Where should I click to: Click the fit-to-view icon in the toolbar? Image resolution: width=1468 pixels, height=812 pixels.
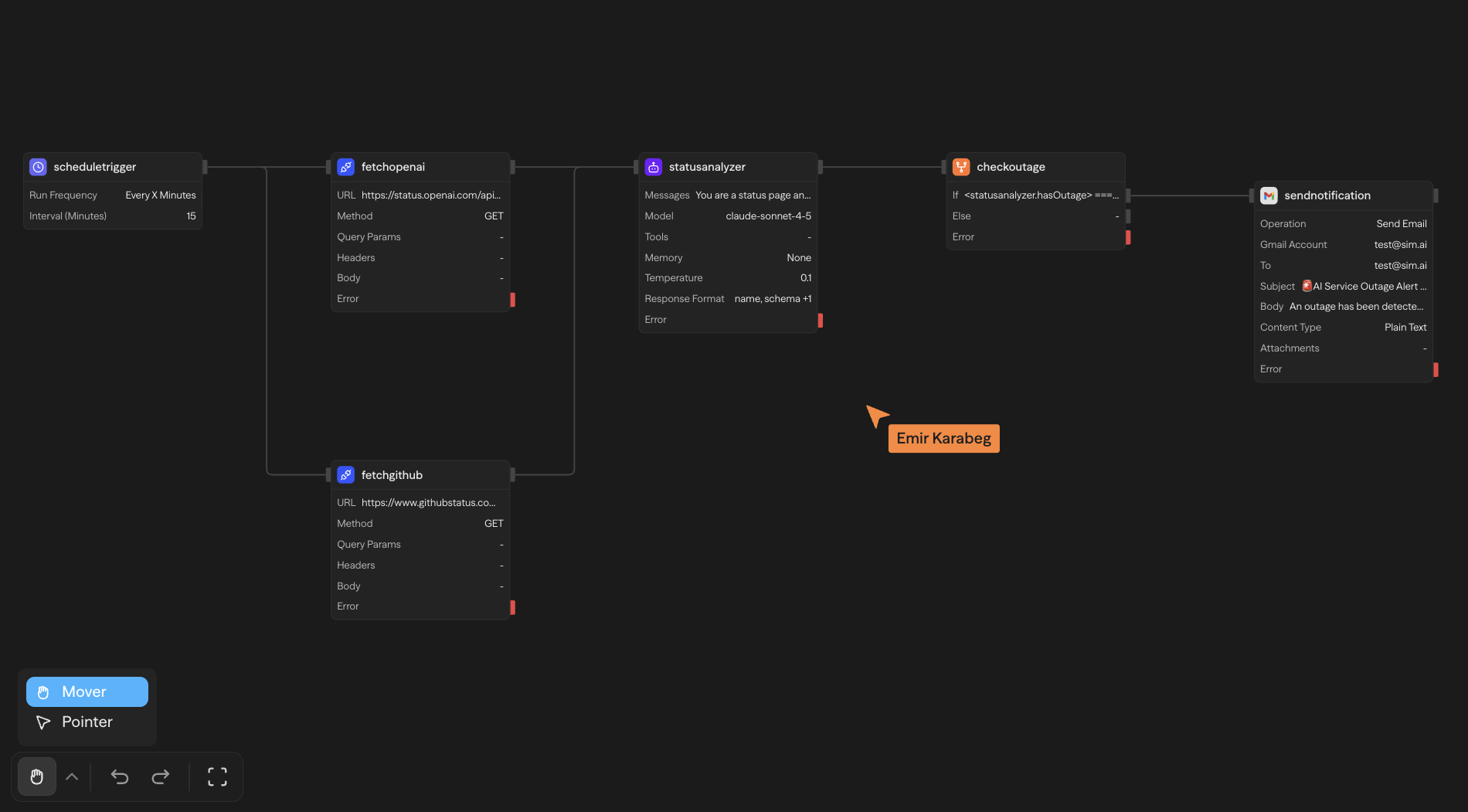(217, 776)
